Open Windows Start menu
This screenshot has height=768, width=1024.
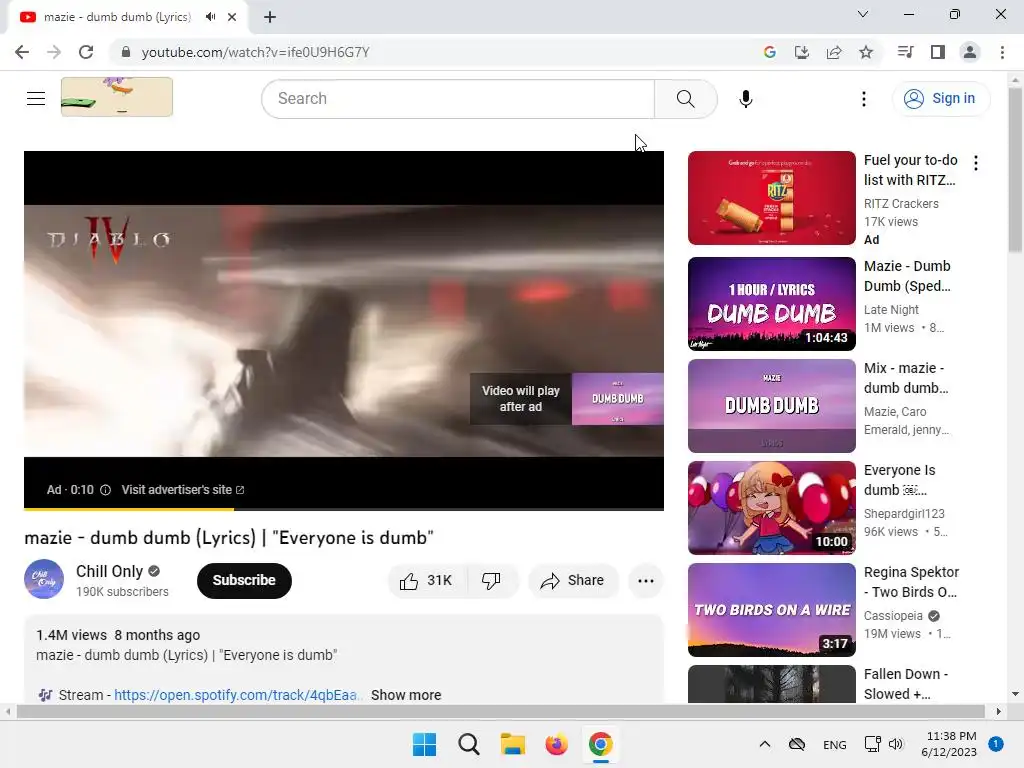(x=424, y=744)
